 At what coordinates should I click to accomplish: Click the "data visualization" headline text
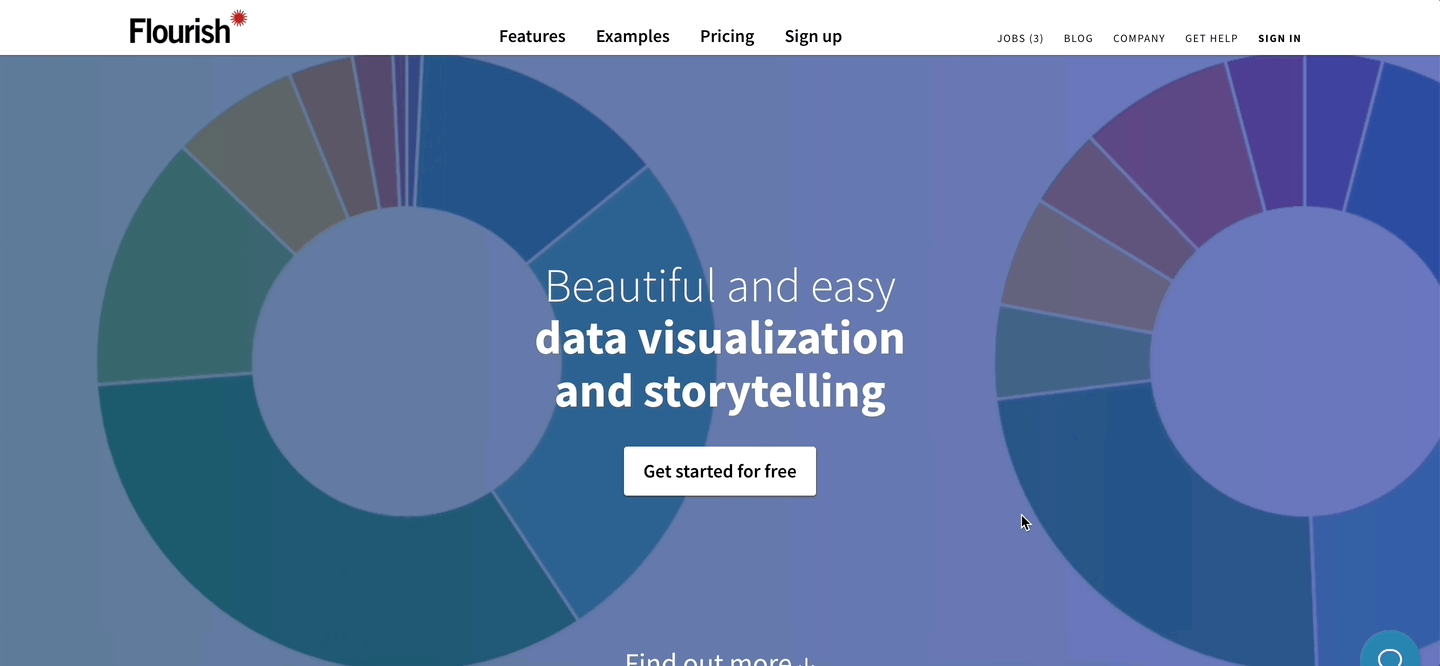pyautogui.click(x=719, y=338)
